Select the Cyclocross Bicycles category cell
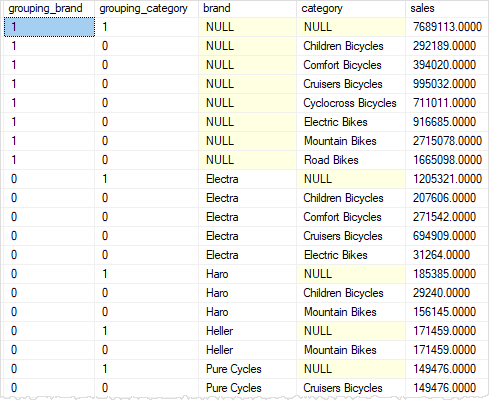The width and height of the screenshot is (489, 400). 351,103
